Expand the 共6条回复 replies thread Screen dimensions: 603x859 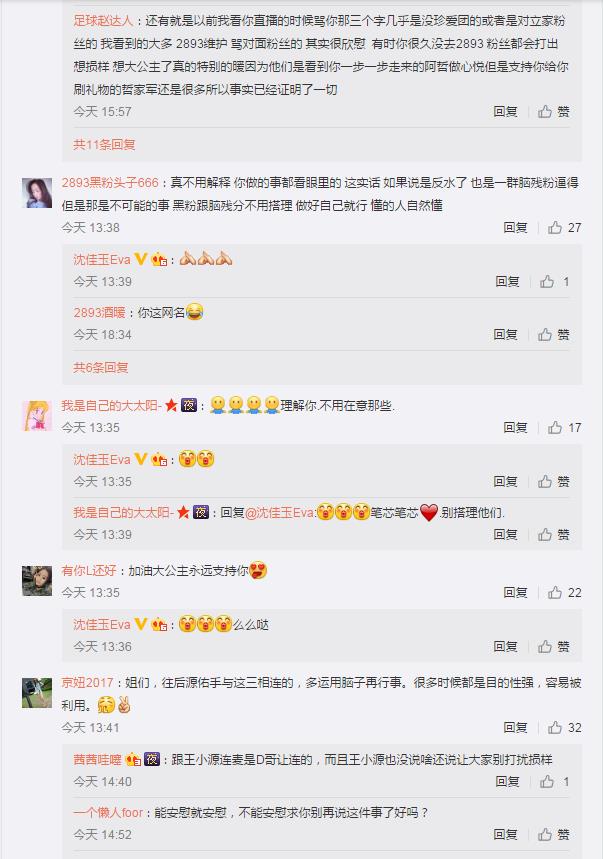pyautogui.click(x=101, y=368)
